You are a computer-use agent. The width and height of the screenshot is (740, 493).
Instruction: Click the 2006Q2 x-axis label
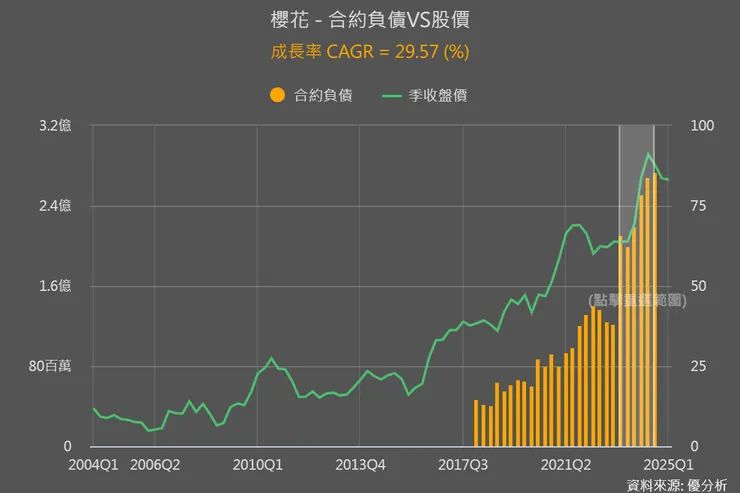pos(155,465)
